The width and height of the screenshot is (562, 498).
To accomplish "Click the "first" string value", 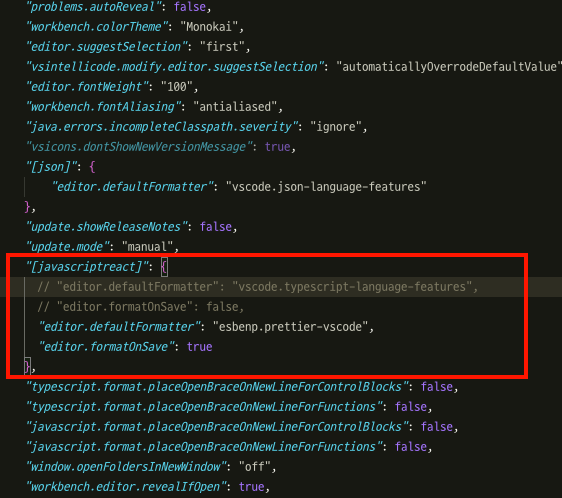I will coord(222,47).
